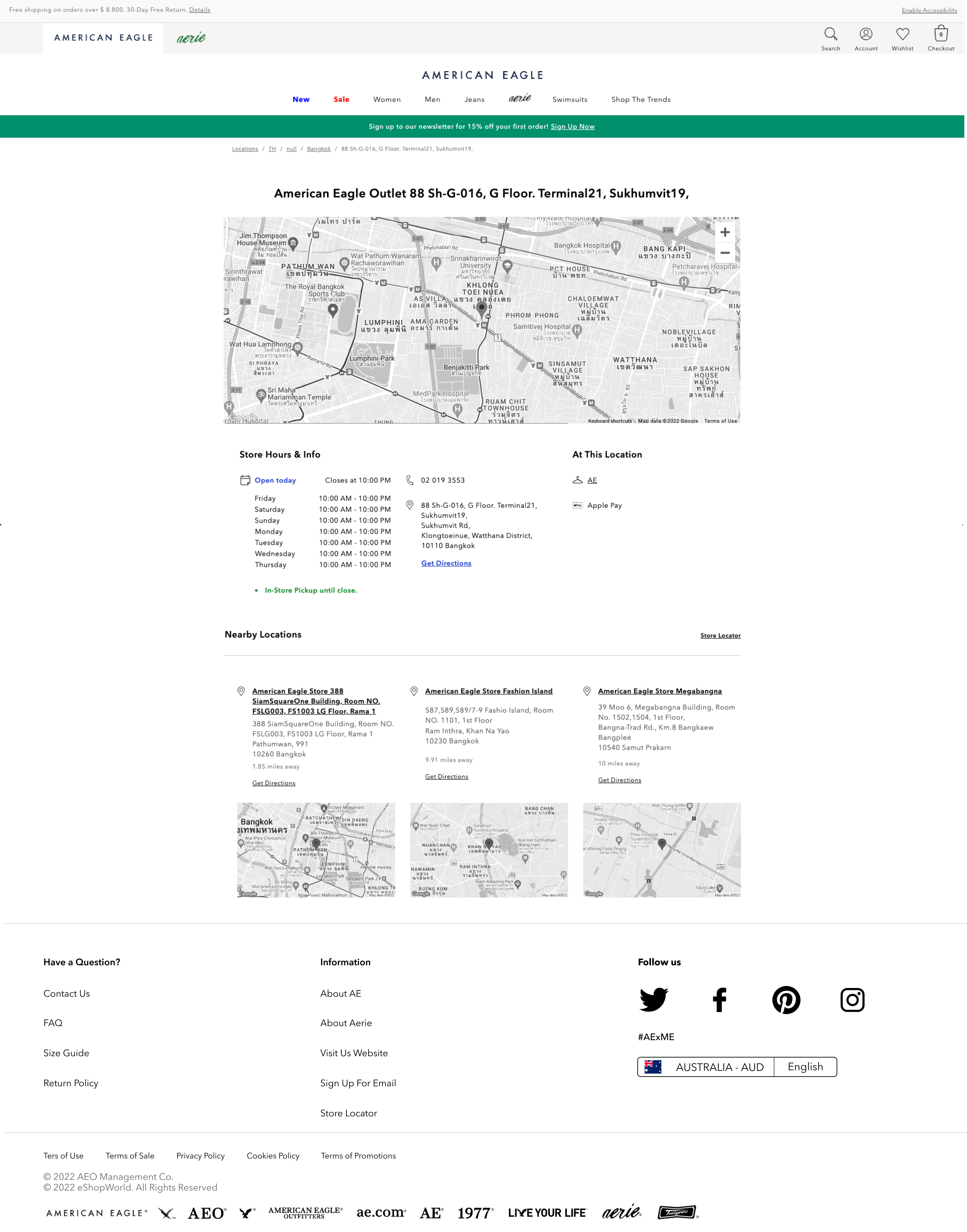Click the aerie footer brand logo
Viewport: 967px width, 1232px height.
(x=622, y=1212)
